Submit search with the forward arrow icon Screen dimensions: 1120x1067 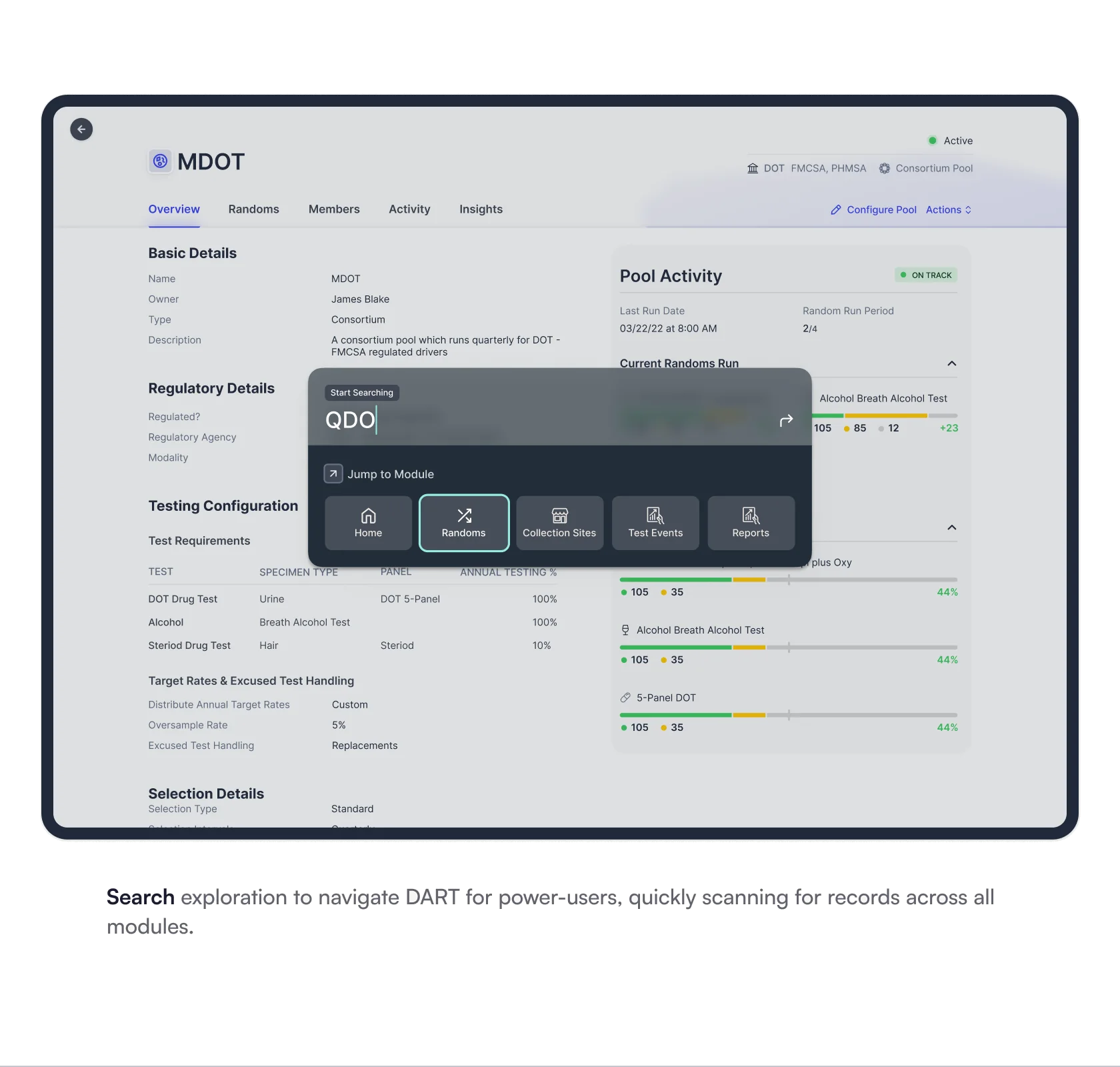pyautogui.click(x=787, y=420)
